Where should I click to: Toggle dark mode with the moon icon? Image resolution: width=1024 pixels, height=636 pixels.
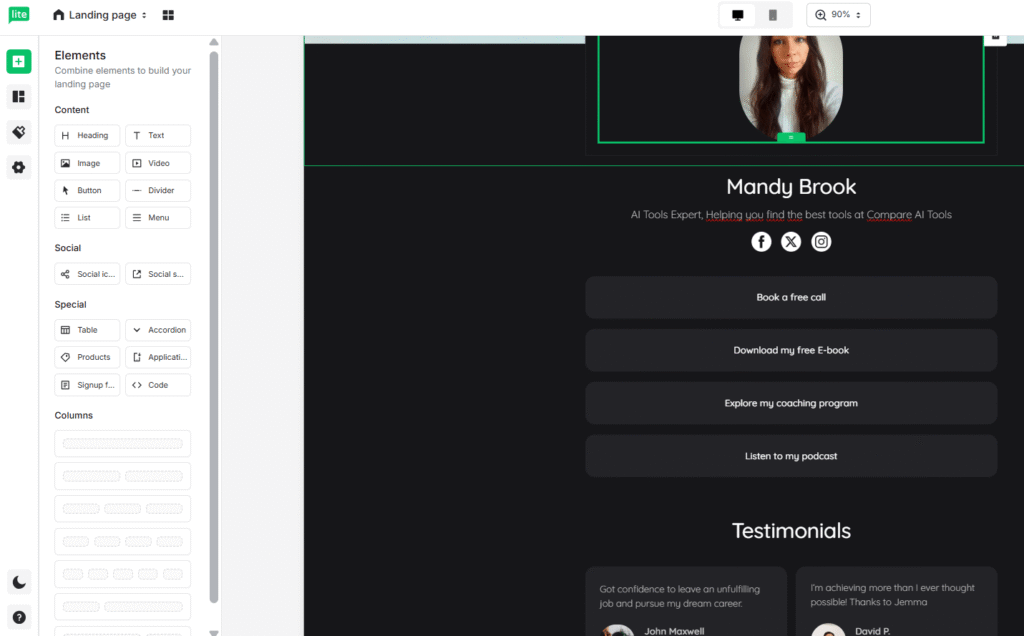pos(19,581)
